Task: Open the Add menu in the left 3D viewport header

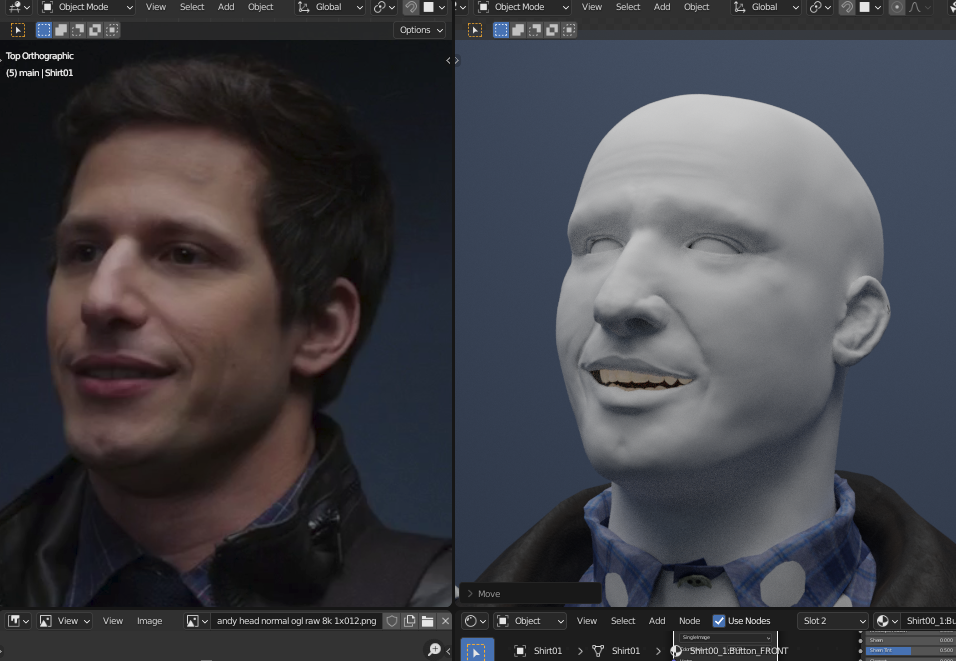Action: [226, 7]
